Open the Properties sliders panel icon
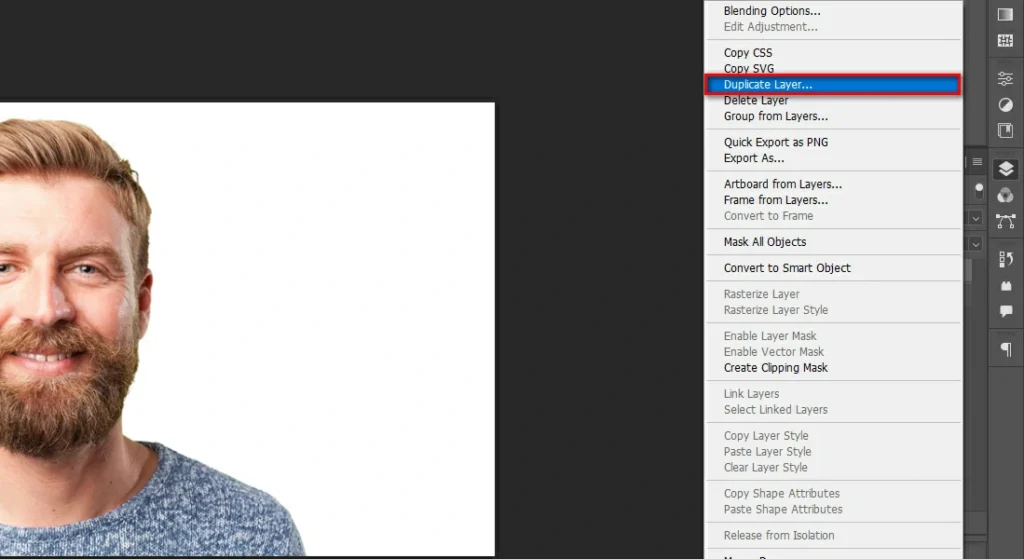1024x559 pixels. pos(1005,79)
